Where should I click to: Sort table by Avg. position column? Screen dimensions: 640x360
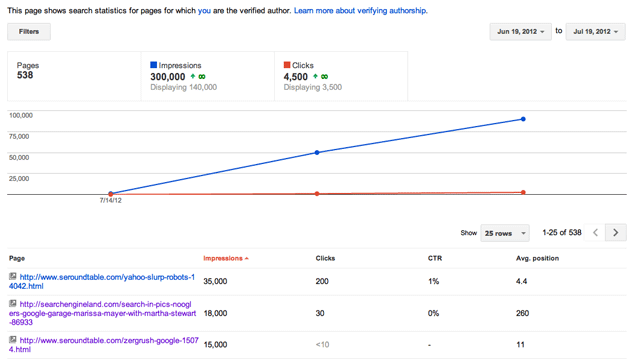(538, 258)
